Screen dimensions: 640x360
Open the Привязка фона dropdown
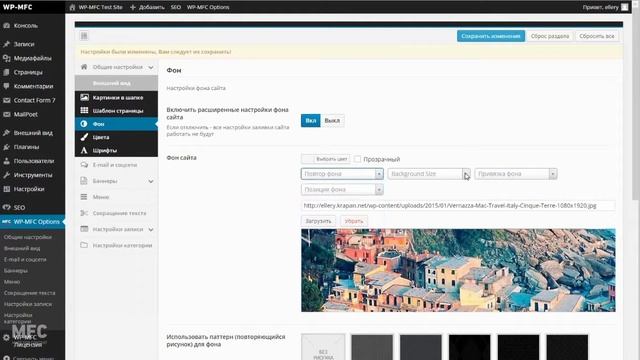coord(516,174)
